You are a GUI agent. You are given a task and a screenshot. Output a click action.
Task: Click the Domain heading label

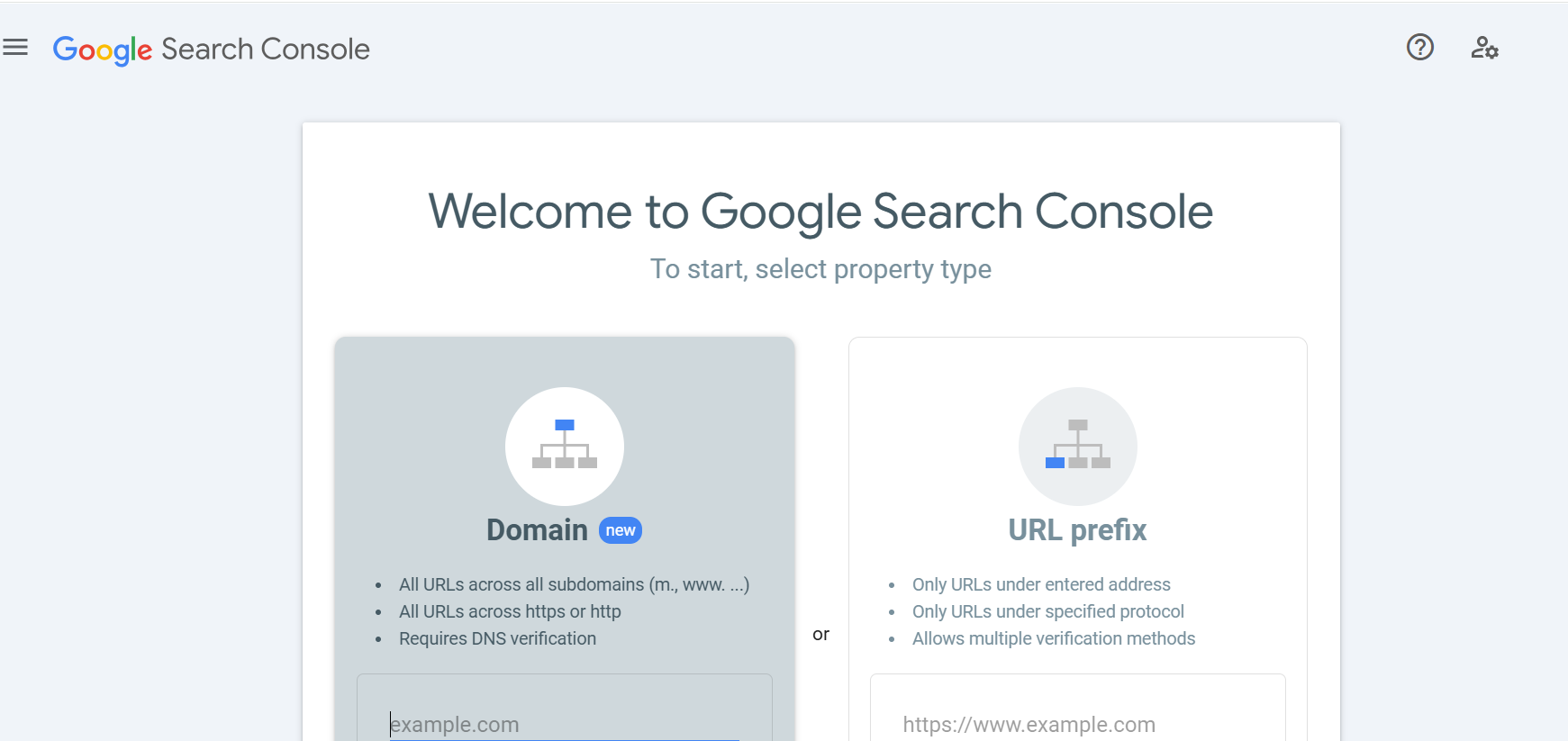[537, 530]
